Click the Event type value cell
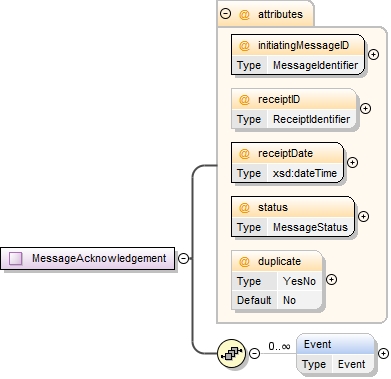This screenshot has width=391, height=379. [x=352, y=364]
